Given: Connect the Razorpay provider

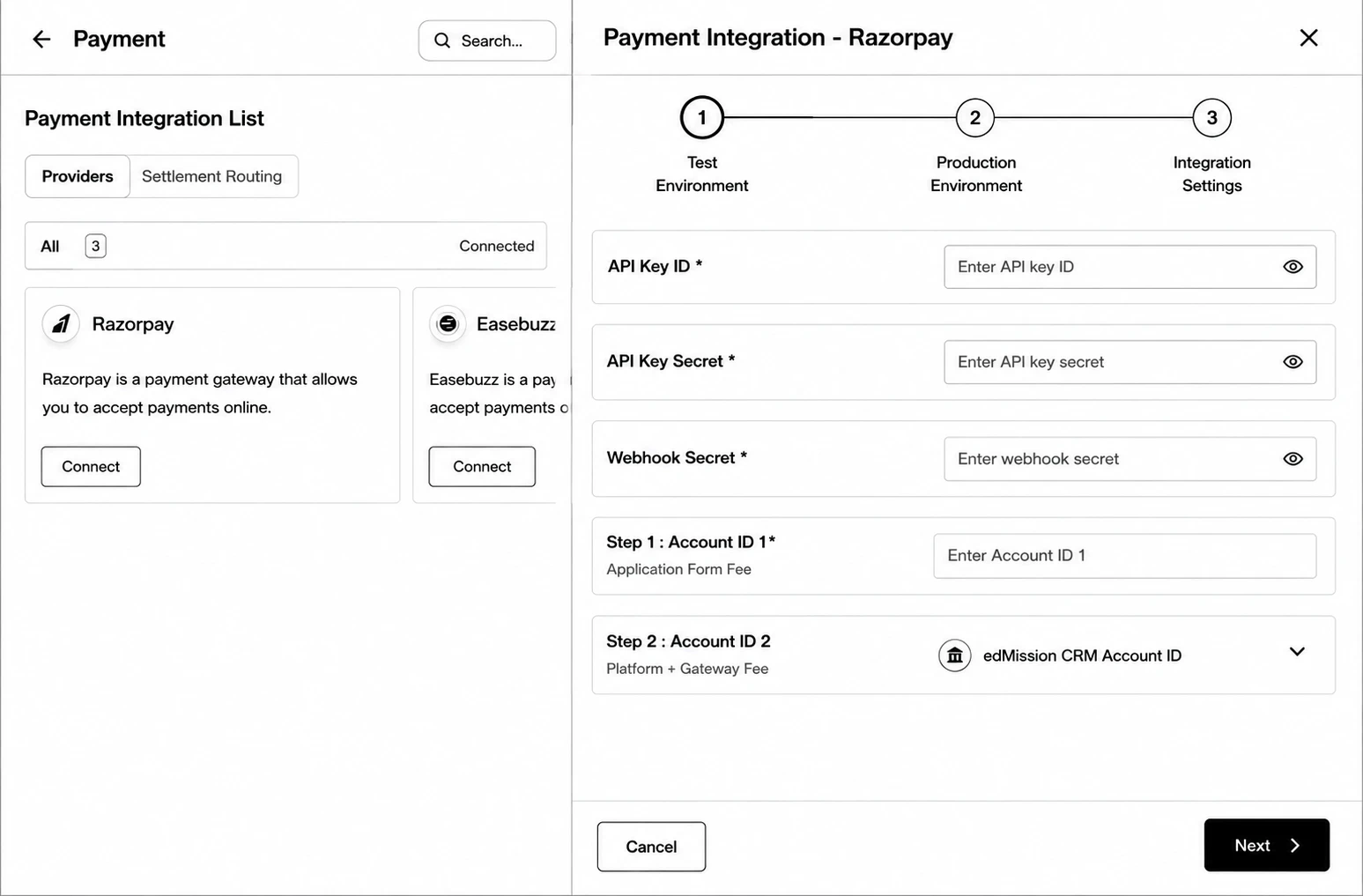Looking at the screenshot, I should pyautogui.click(x=91, y=466).
